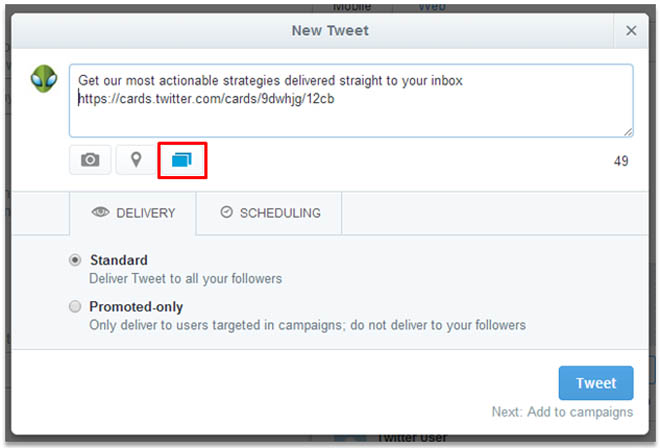
Task: Add a photo with the camera icon
Action: 90,160
